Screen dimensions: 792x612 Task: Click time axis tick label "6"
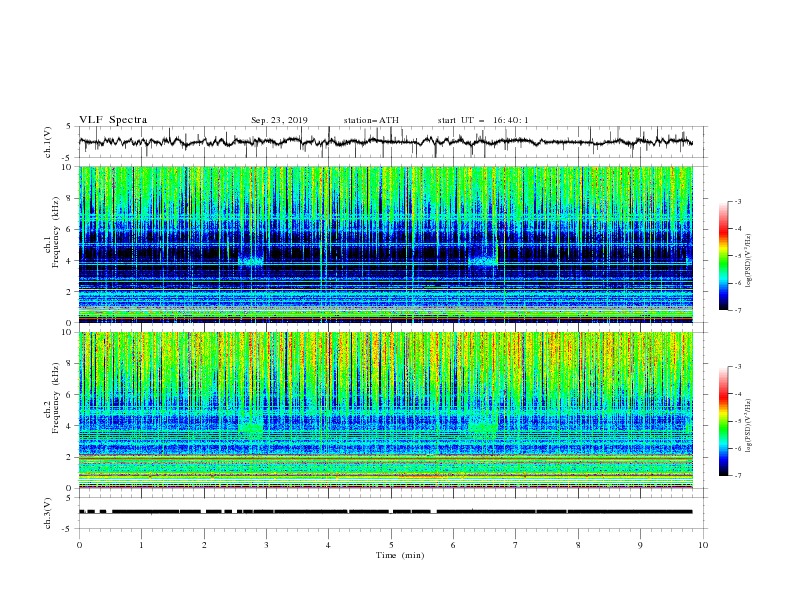click(x=454, y=545)
